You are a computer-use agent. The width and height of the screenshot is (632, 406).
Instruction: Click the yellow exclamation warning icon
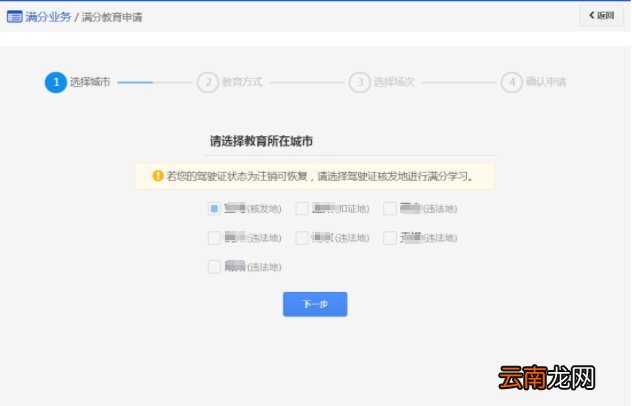coord(158,176)
